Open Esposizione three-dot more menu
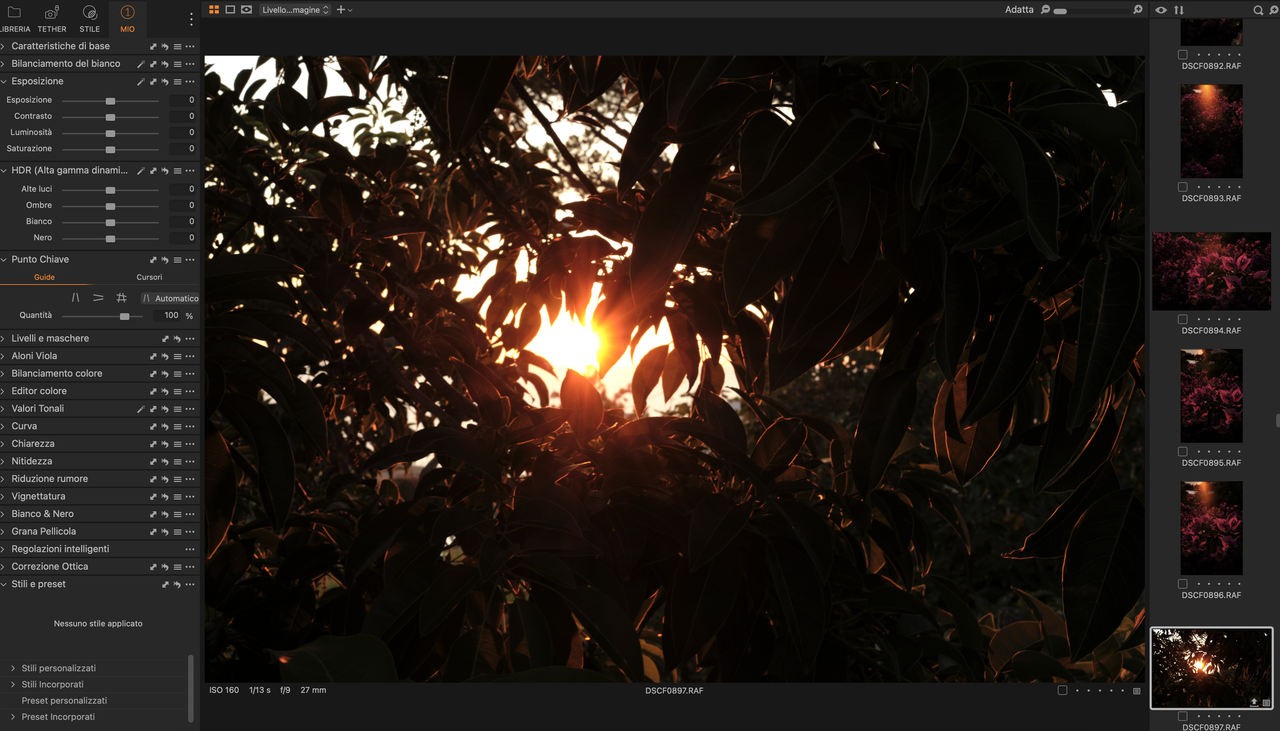 (190, 82)
